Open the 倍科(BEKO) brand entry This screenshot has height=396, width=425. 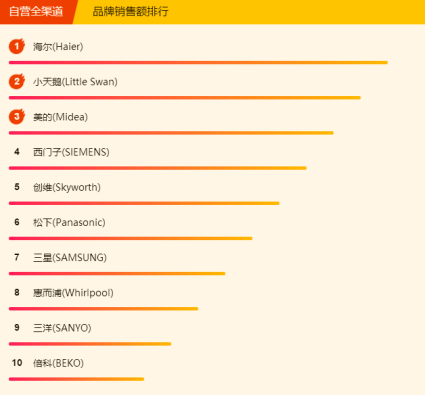point(58,363)
